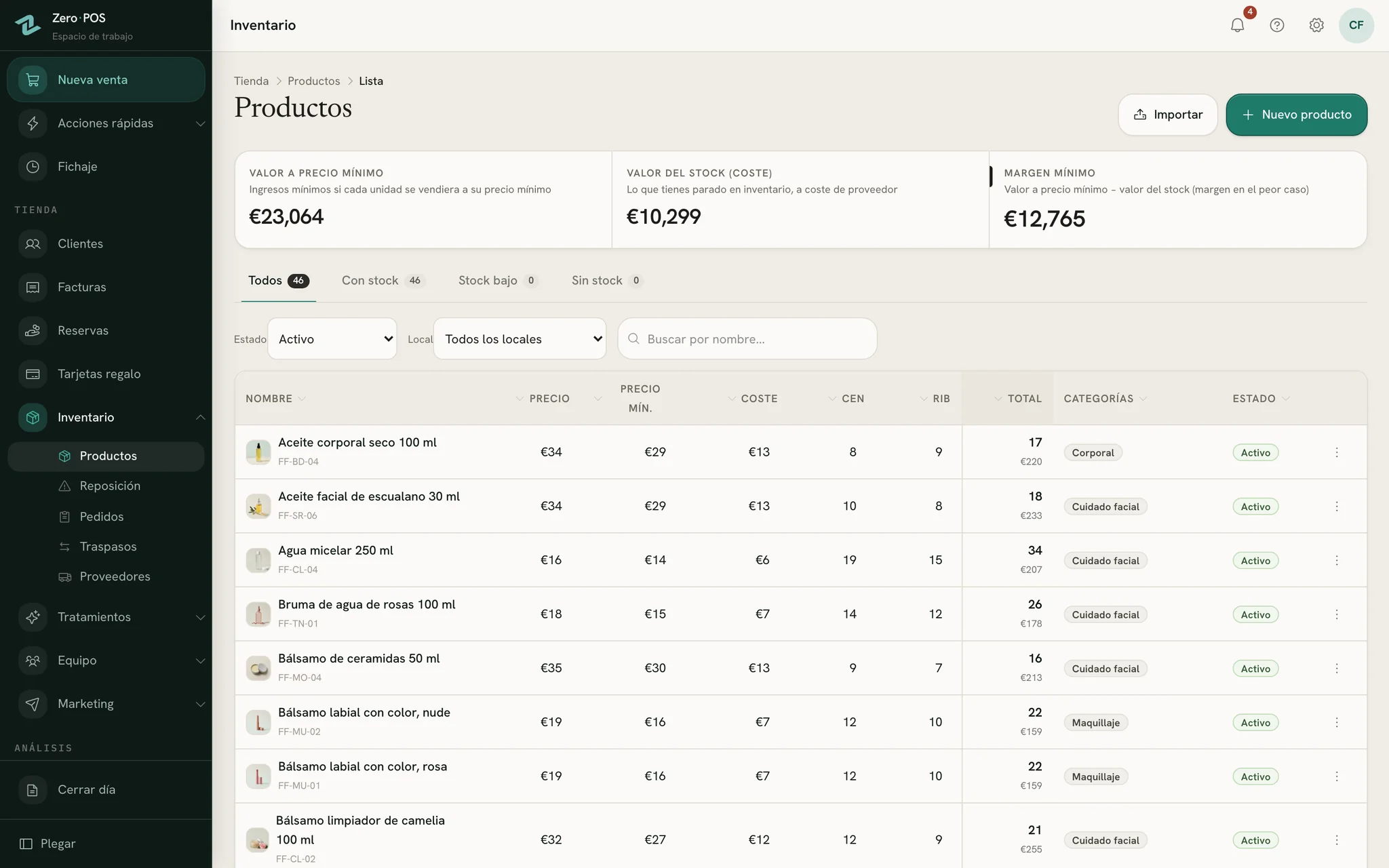
Task: Go to Tienda breadcrumb
Action: tap(252, 81)
